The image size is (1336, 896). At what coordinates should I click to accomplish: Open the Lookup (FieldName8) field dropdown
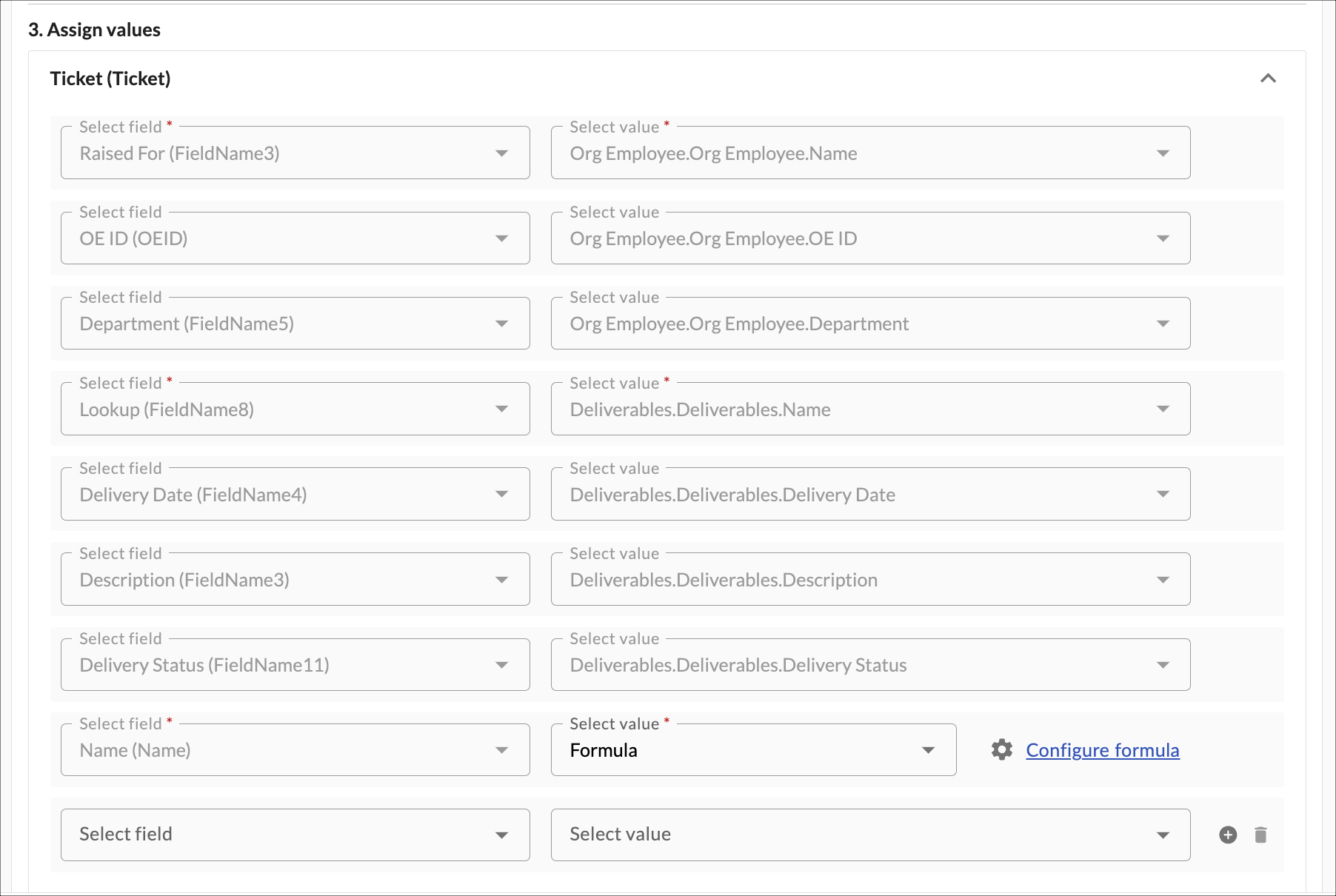(x=295, y=409)
